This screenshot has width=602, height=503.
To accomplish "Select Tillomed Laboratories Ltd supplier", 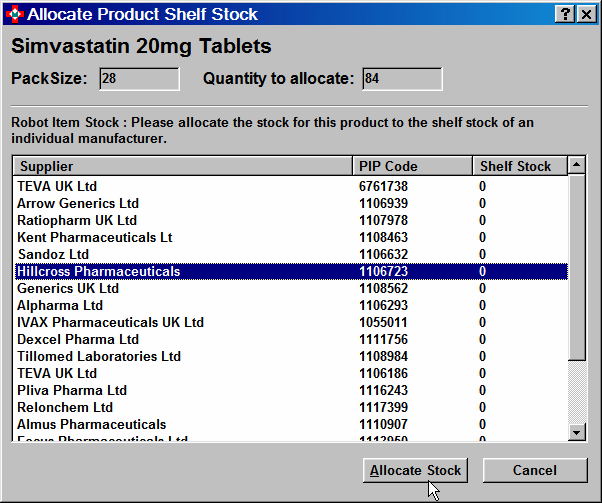I will 99,356.
